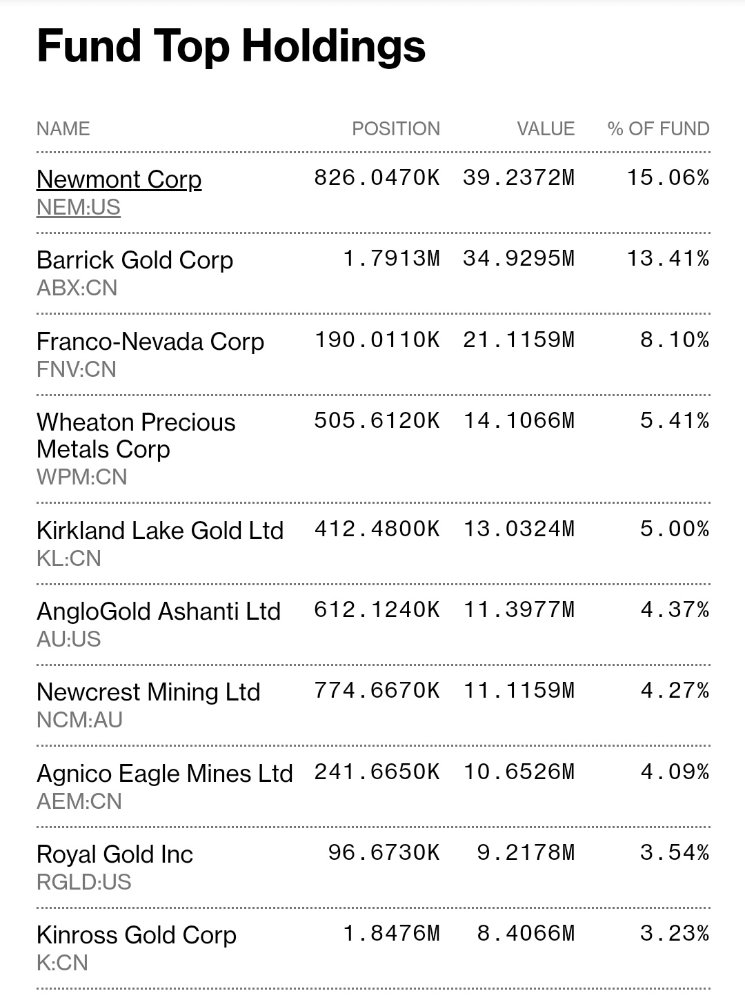The width and height of the screenshot is (745, 1000).
Task: Open the Kinross Gold Corp entry
Action: [x=136, y=936]
